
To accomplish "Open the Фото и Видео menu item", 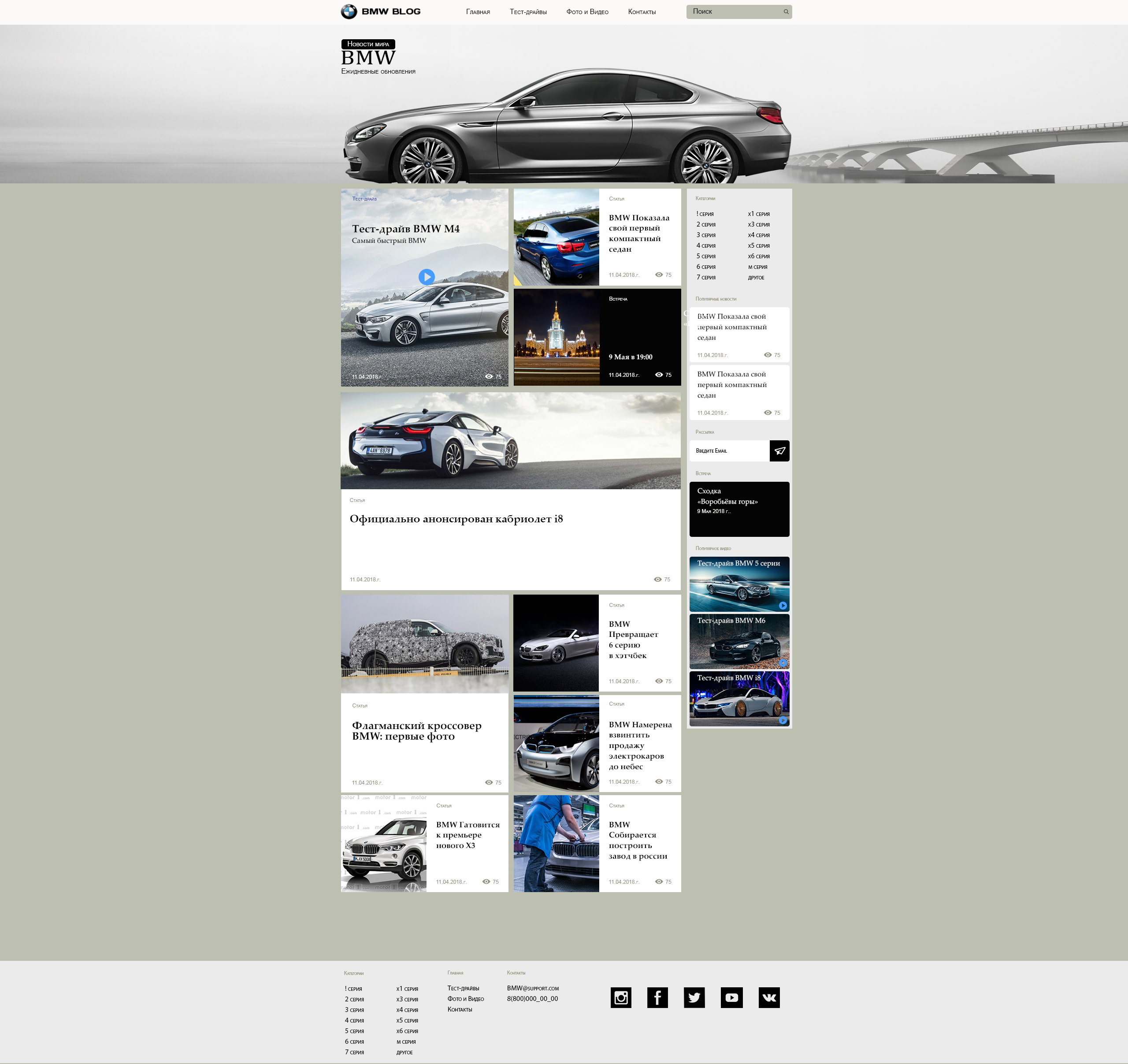I will 587,12.
